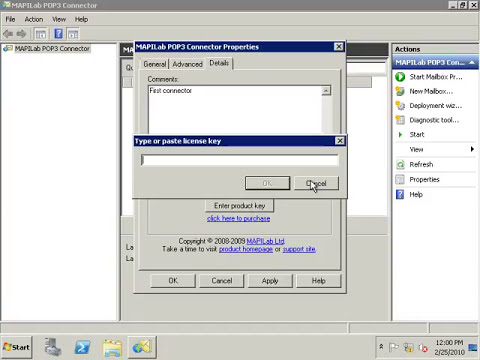
Task: Close the Type or paste license key dialog
Action: point(340,141)
